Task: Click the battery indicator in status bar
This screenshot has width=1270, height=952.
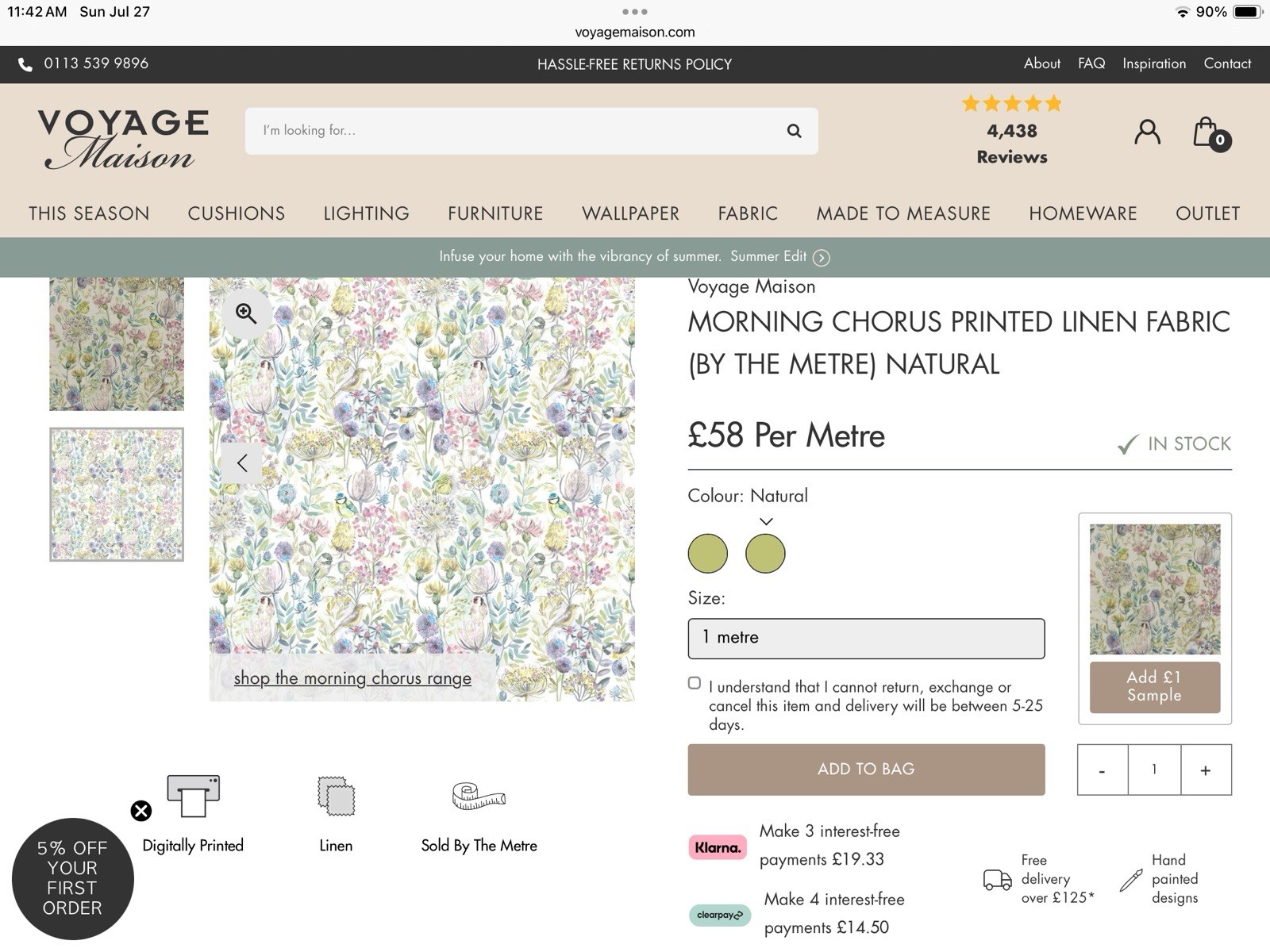Action: point(1247,12)
